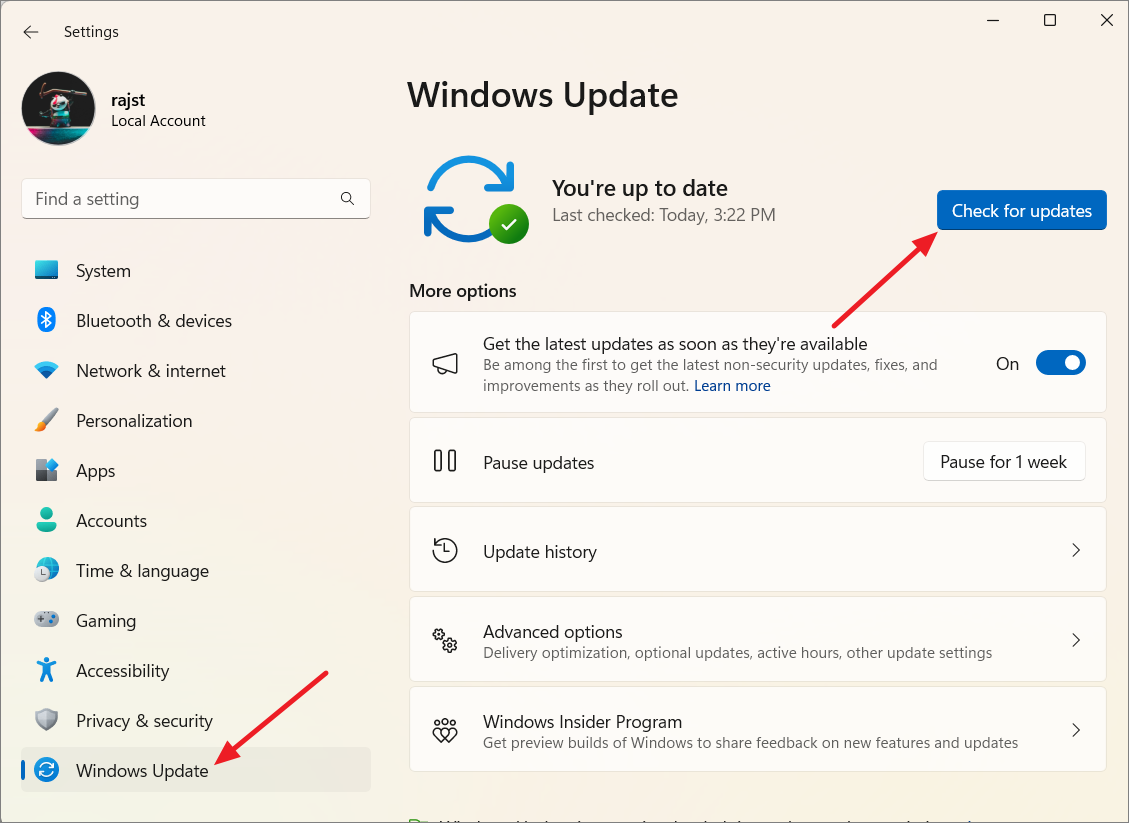Click the Gaming controller icon
Viewport: 1129px width, 823px height.
pos(46,620)
